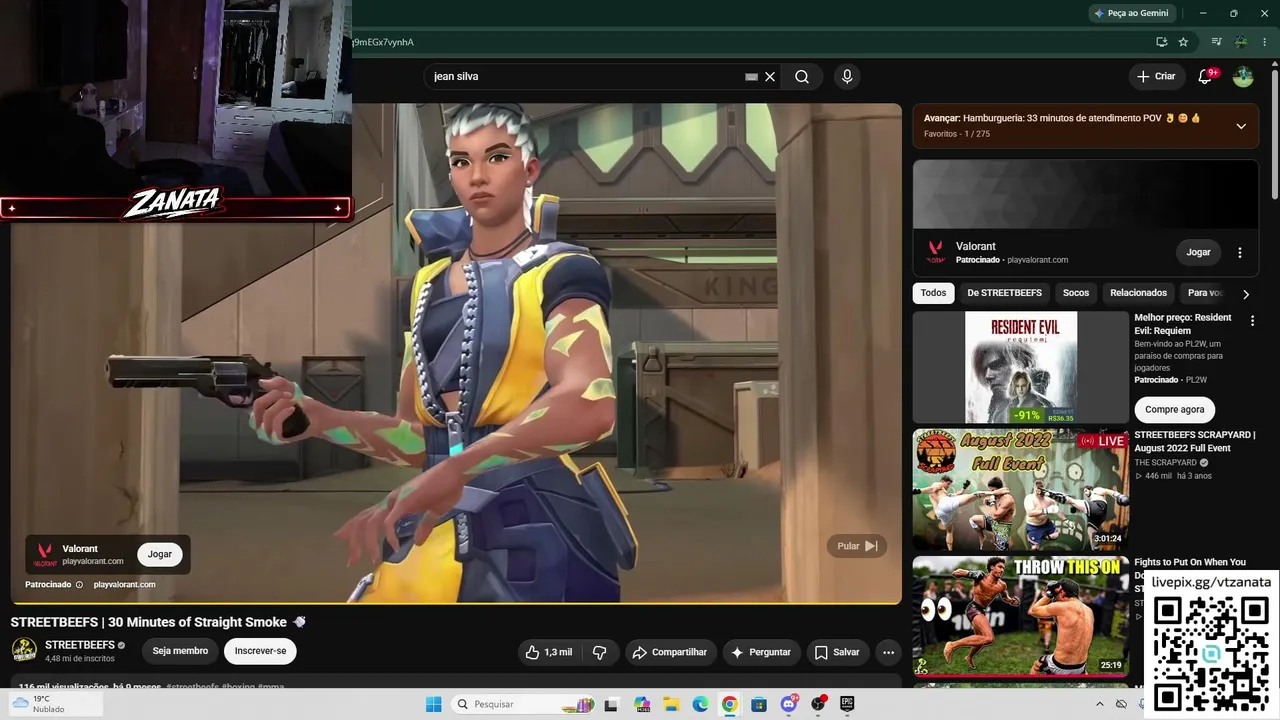
Task: Click the Chrome icon on the taskbar
Action: coord(730,705)
